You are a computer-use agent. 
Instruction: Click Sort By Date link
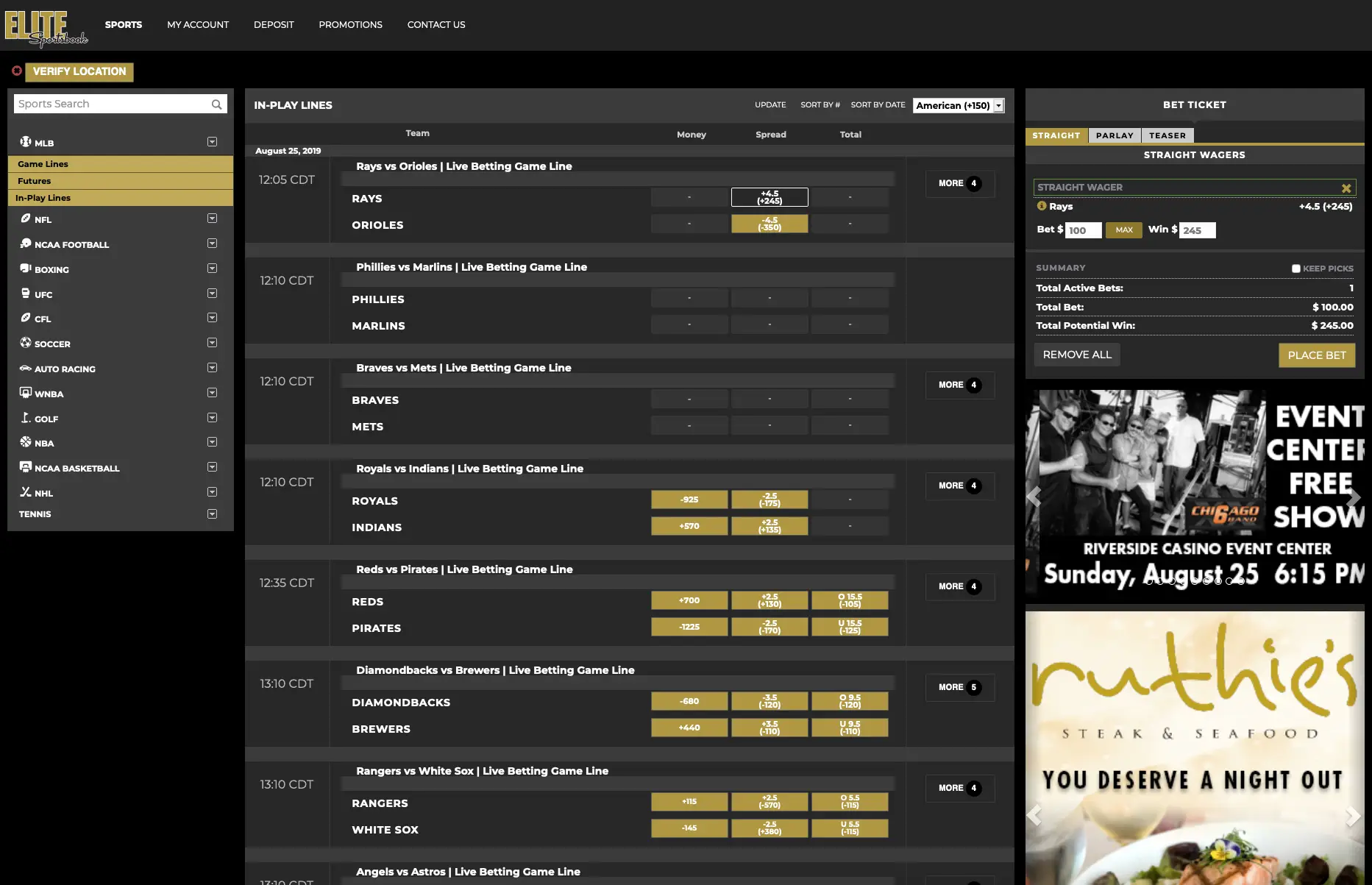[x=878, y=104]
